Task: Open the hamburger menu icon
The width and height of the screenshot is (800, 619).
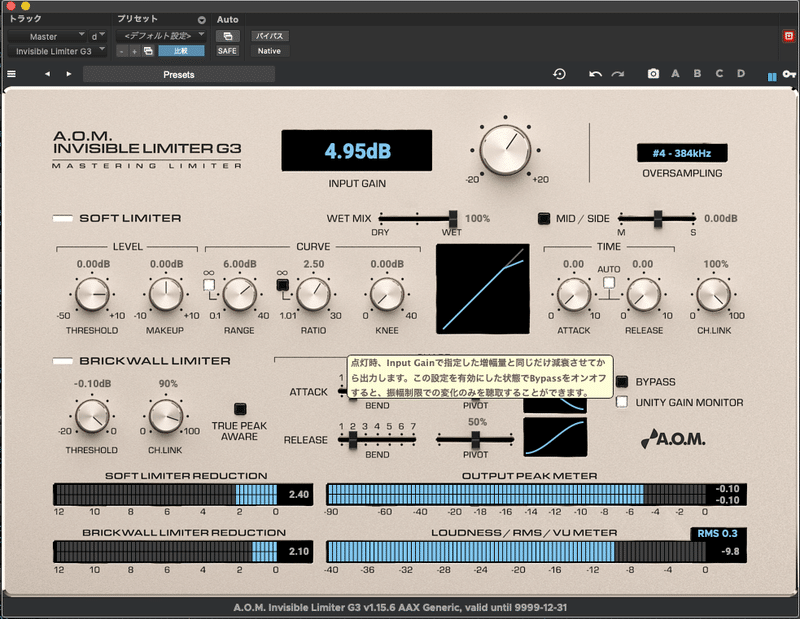Action: (x=11, y=74)
